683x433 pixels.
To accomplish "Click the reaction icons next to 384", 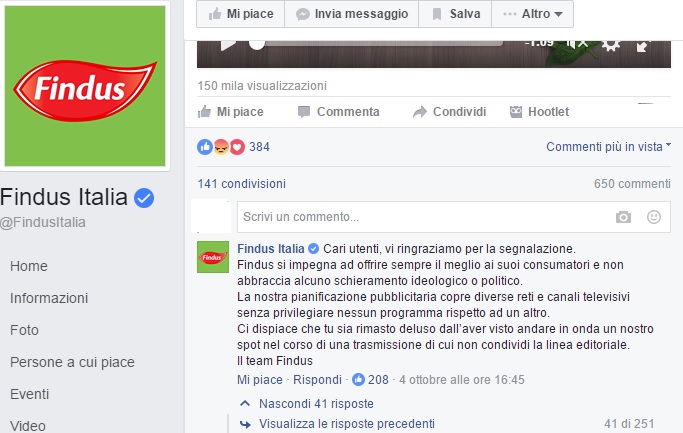I will coord(221,147).
